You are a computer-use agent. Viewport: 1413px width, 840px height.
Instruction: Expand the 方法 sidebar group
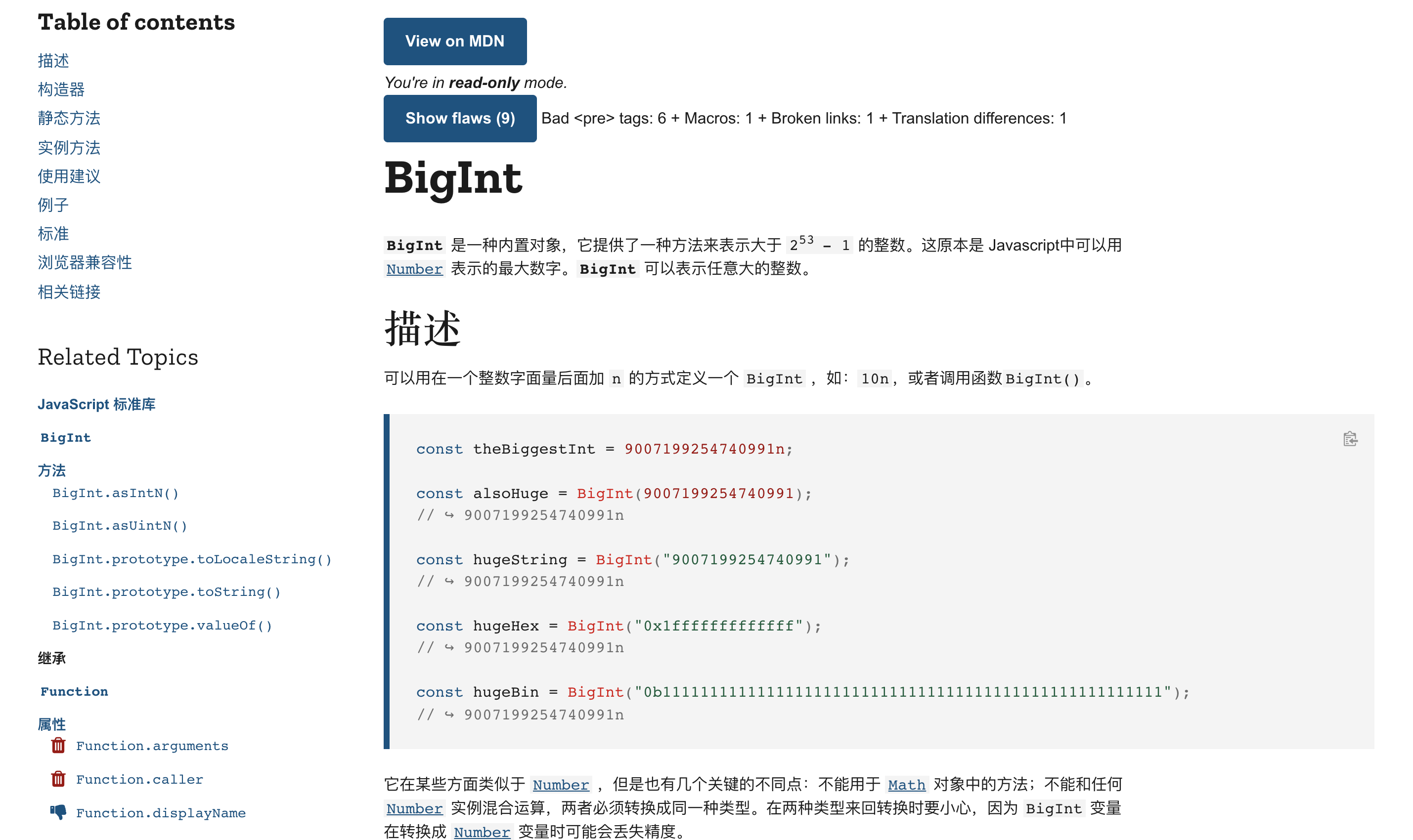point(51,470)
